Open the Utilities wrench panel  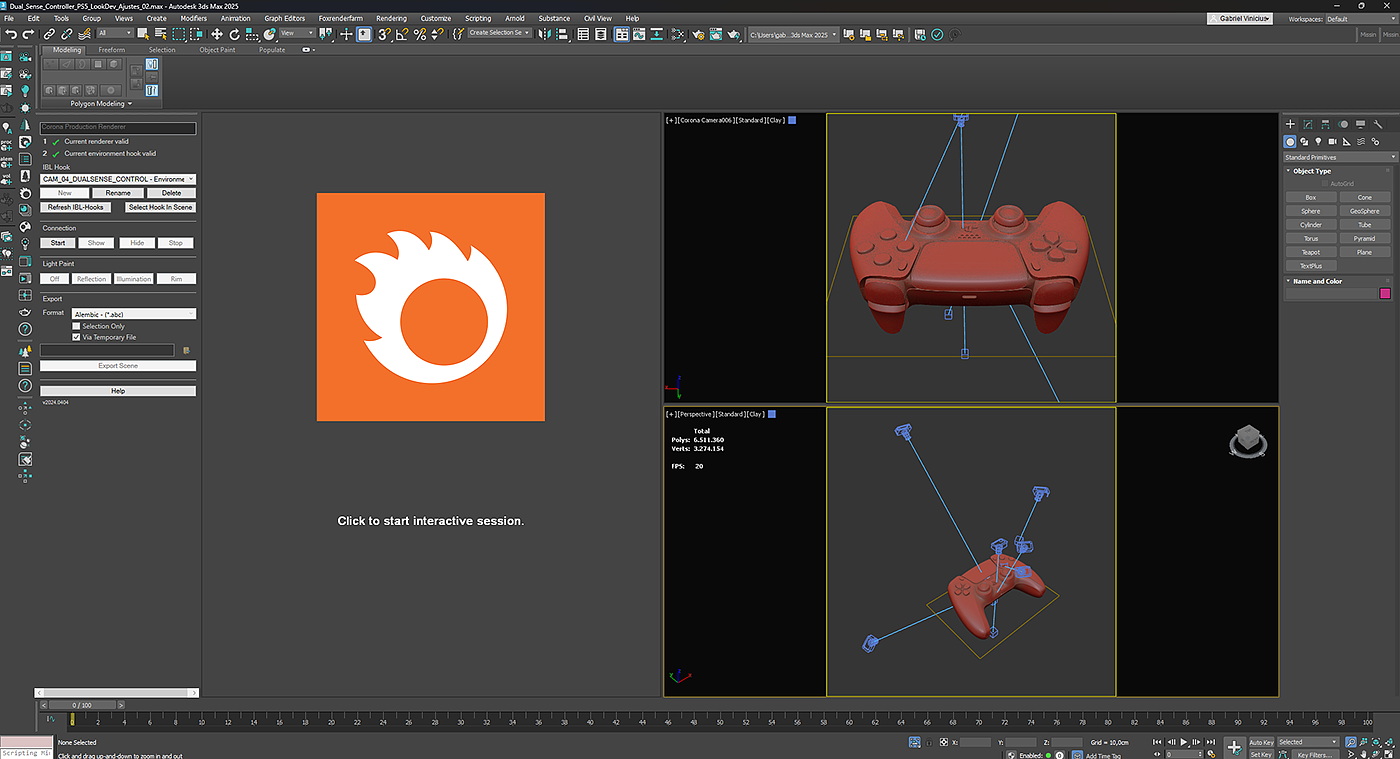(1378, 125)
